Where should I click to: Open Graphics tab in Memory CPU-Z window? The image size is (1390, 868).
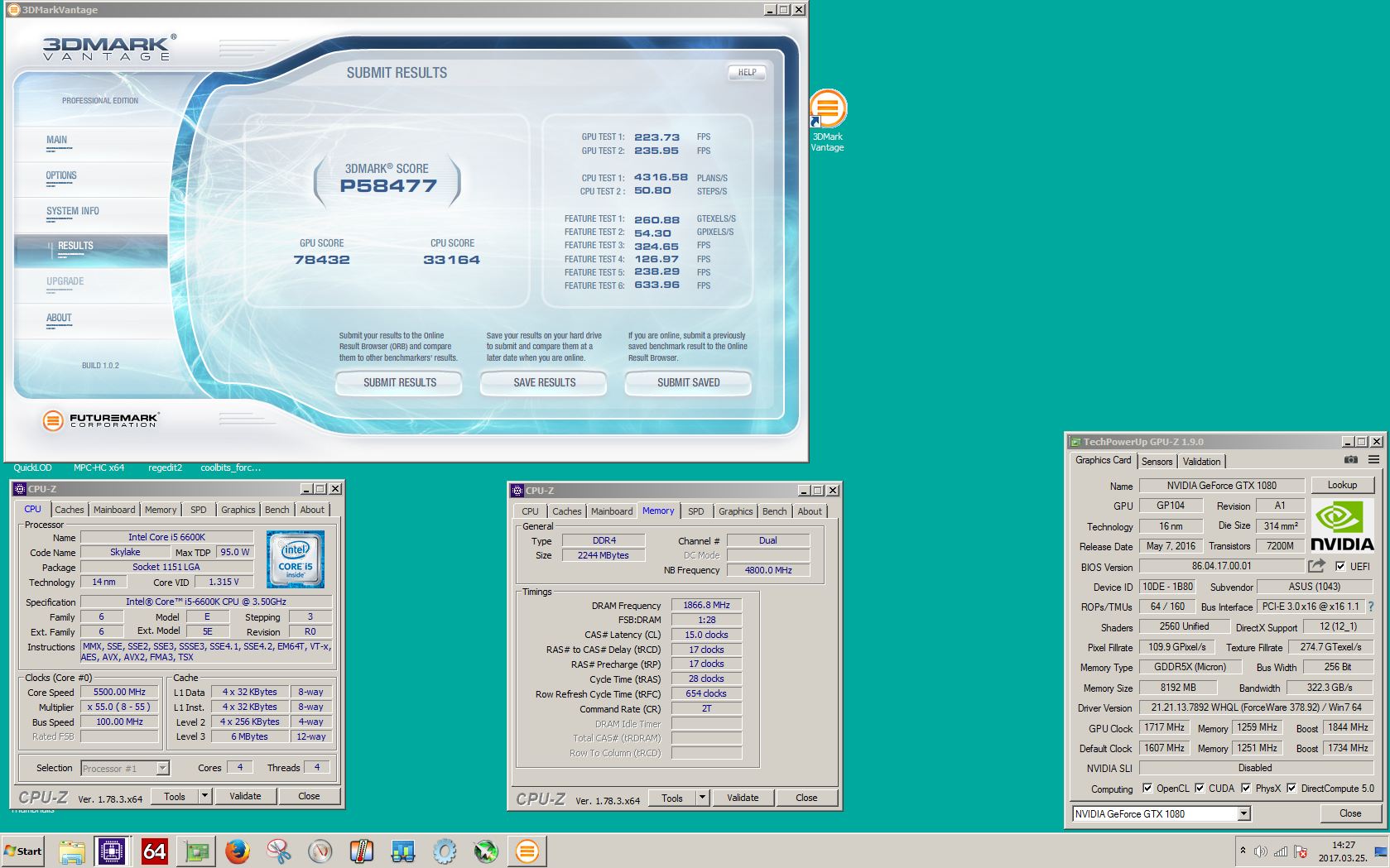pos(736,511)
